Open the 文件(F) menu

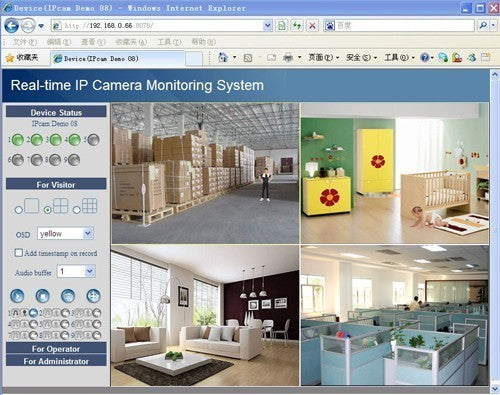point(24,42)
